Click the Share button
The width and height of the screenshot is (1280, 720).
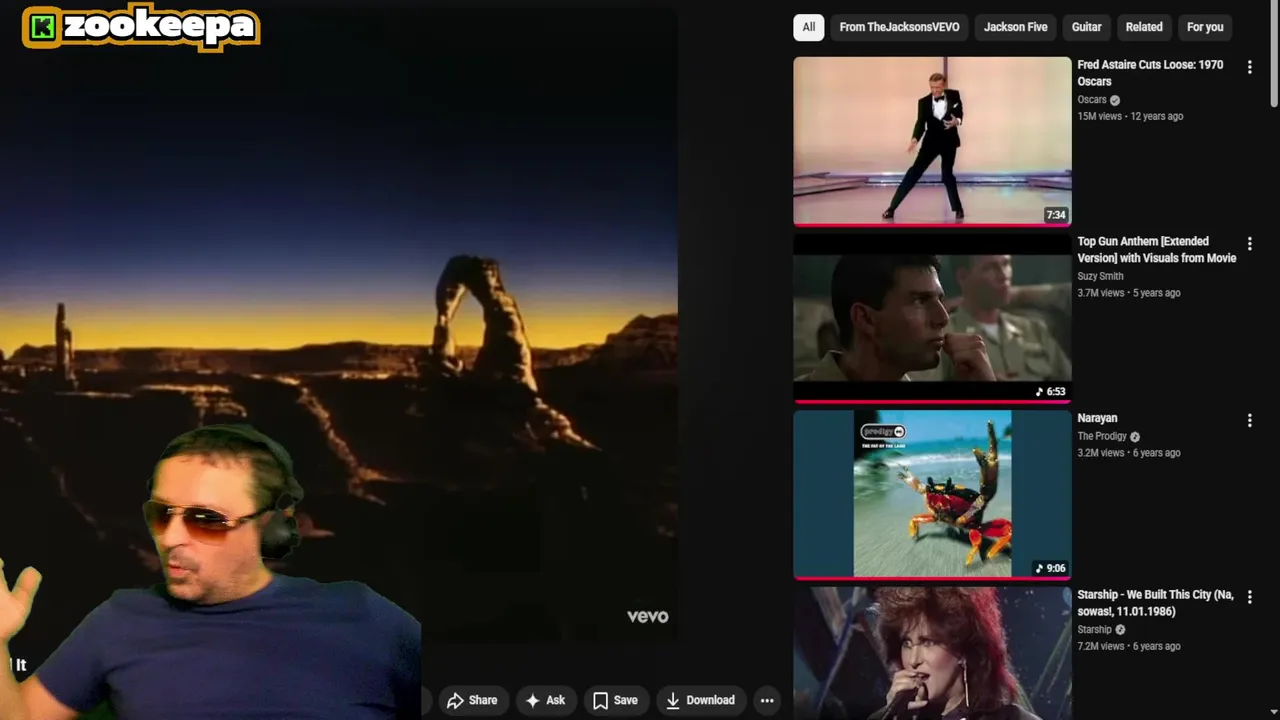click(x=472, y=700)
